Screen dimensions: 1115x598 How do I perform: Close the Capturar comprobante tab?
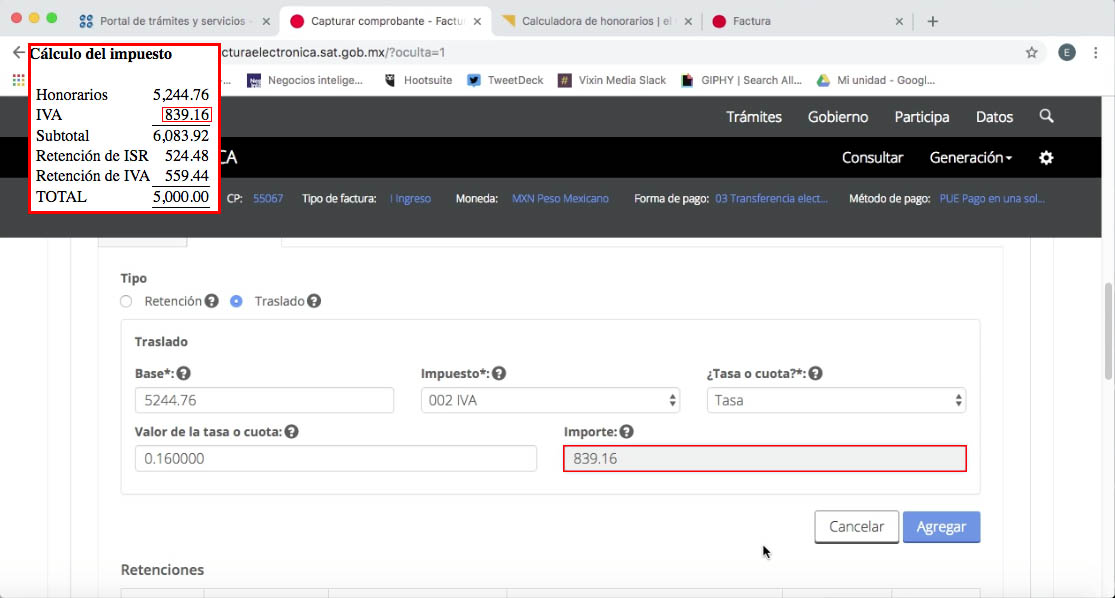pyautogui.click(x=477, y=21)
